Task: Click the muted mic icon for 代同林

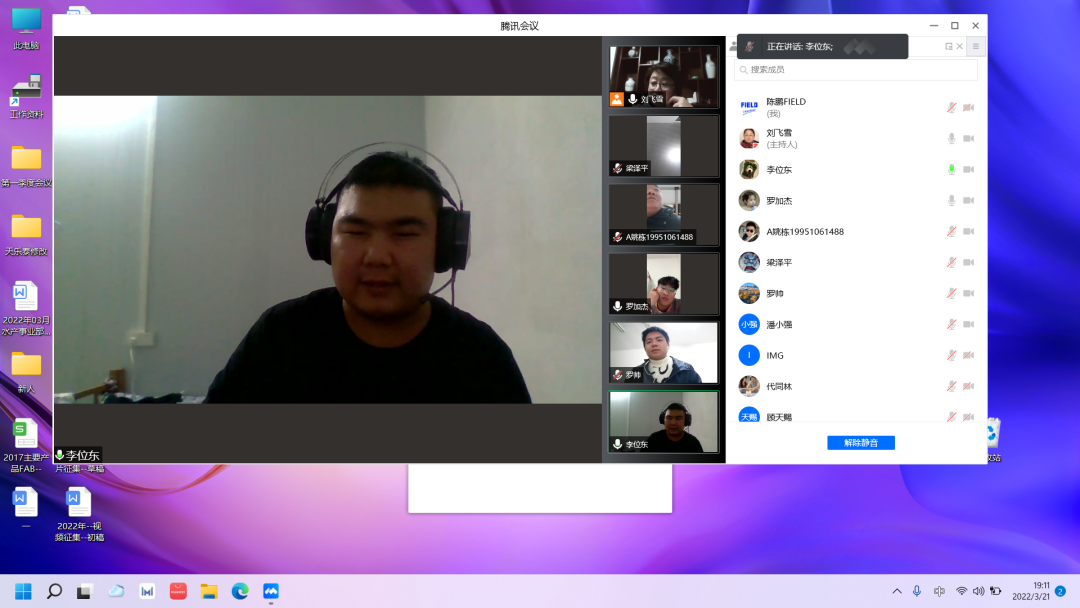Action: [x=951, y=386]
